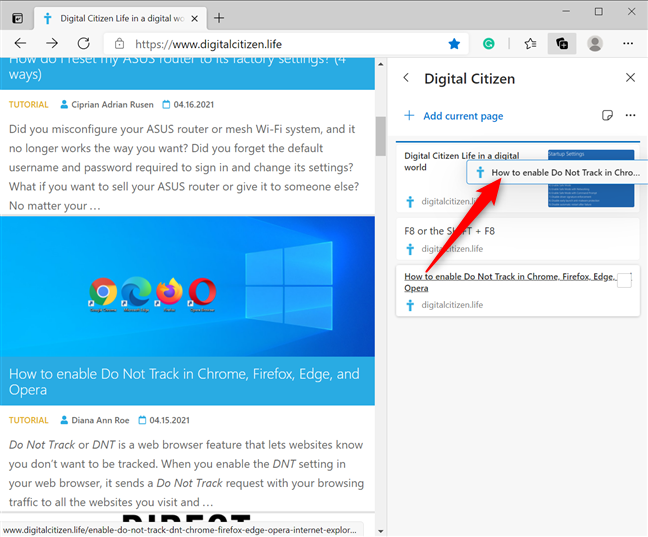Click TUTORIAL tag of ASUS router article

tap(29, 105)
